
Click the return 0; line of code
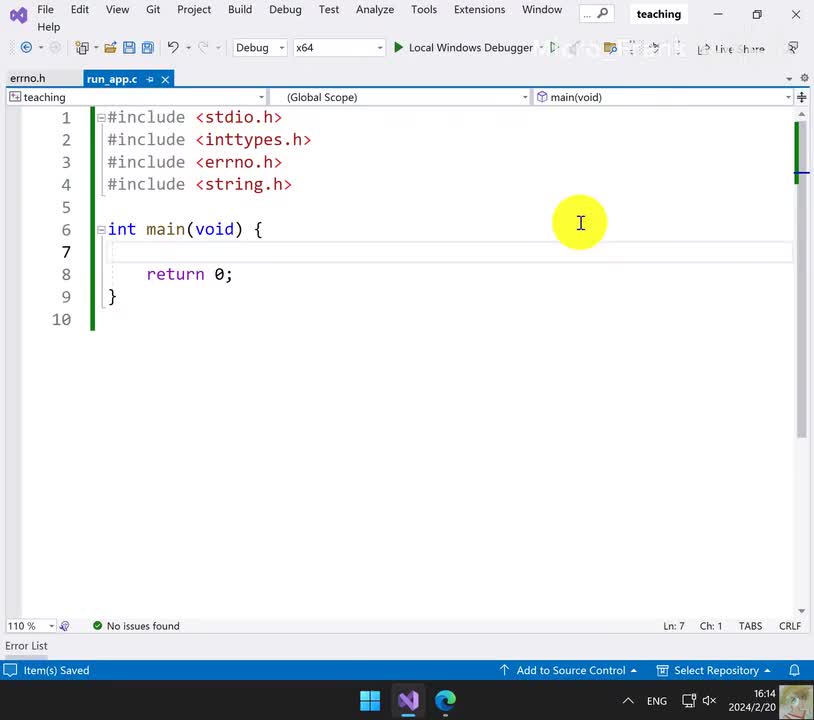click(189, 274)
